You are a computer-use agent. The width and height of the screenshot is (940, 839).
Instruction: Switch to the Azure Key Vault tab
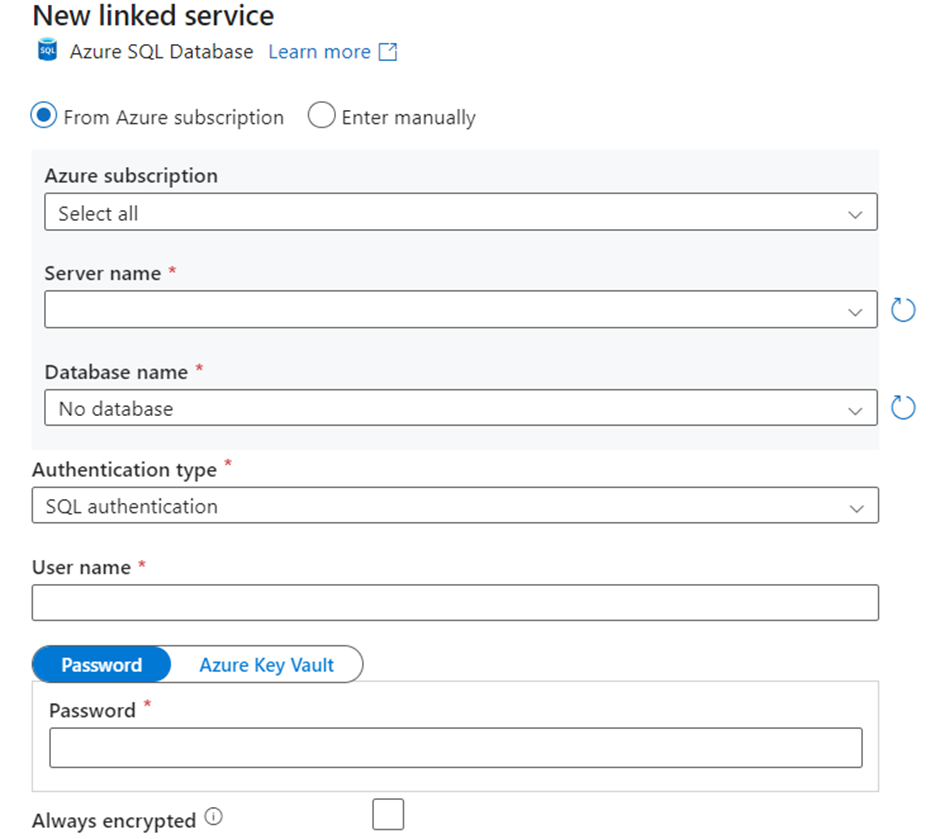[x=266, y=665]
